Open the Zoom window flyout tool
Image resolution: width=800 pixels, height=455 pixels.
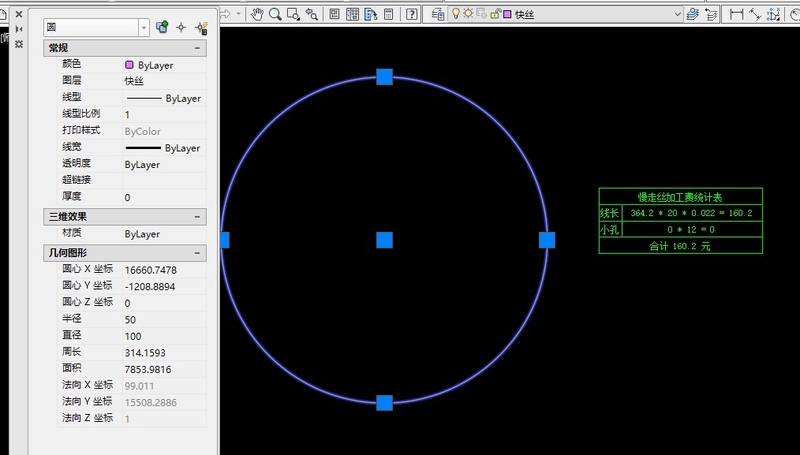[293, 14]
